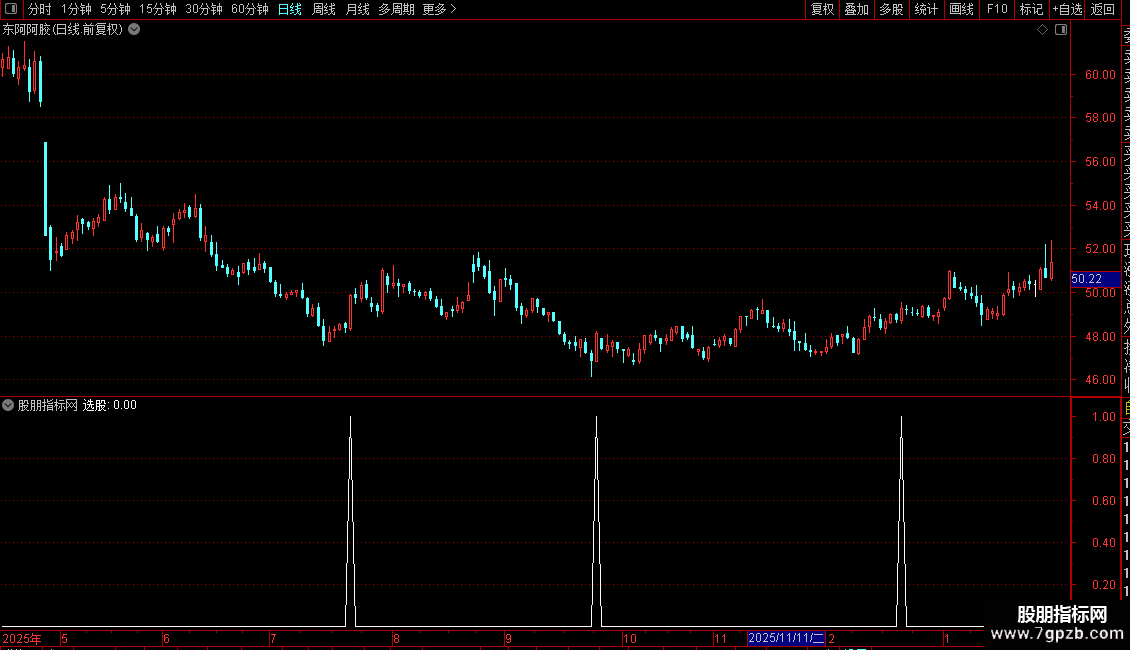The image size is (1130, 650).
Task: Click the diamond icon in chart header
Action: (1042, 30)
